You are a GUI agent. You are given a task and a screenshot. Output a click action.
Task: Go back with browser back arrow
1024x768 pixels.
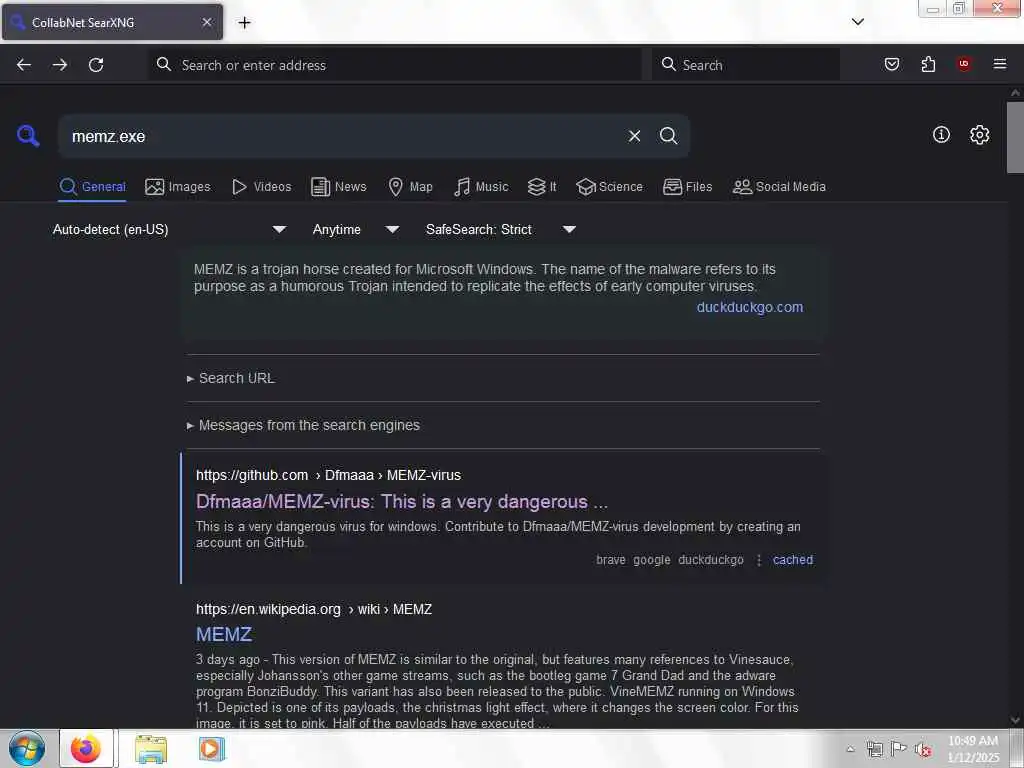[24, 65]
